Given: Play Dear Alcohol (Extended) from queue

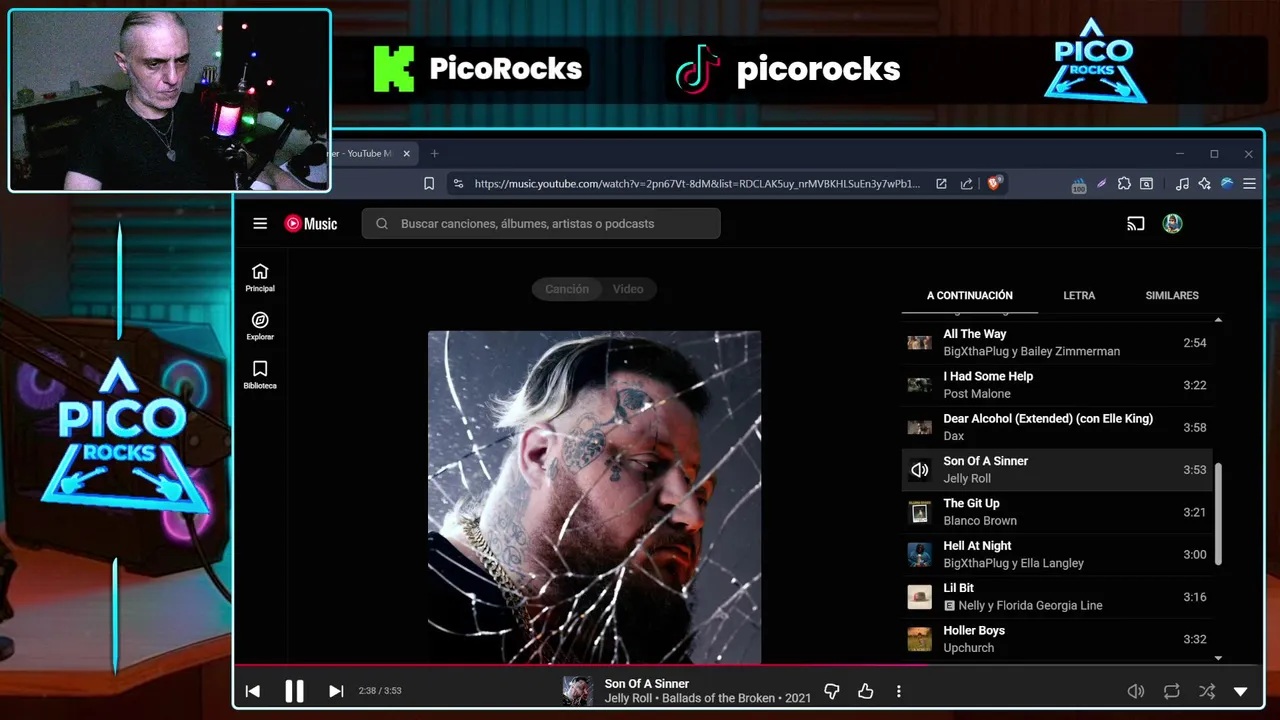Looking at the screenshot, I should point(1057,427).
